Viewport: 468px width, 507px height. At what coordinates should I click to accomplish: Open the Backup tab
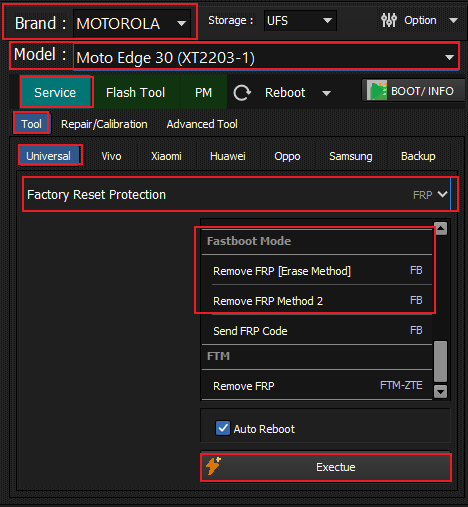[418, 156]
